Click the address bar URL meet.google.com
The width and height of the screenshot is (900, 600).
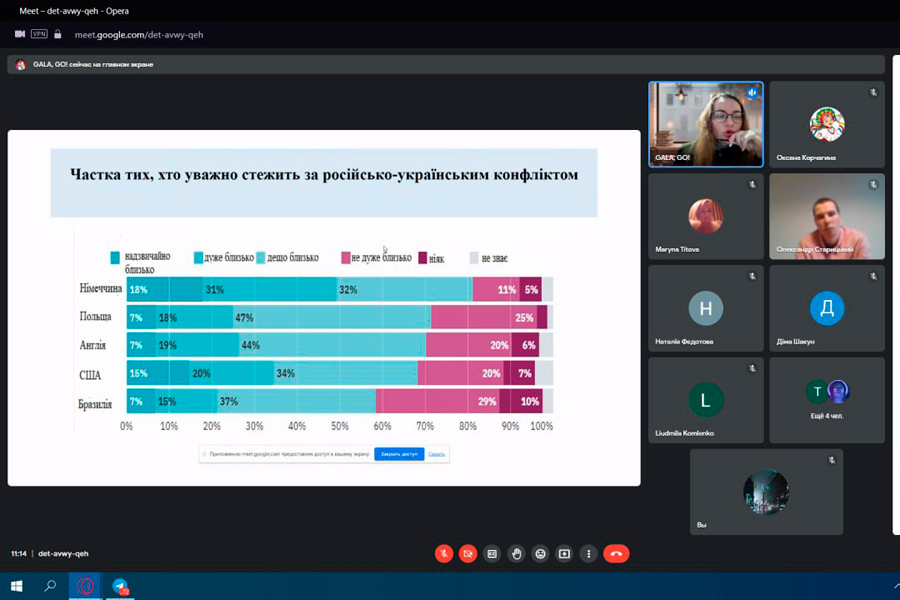pos(139,34)
